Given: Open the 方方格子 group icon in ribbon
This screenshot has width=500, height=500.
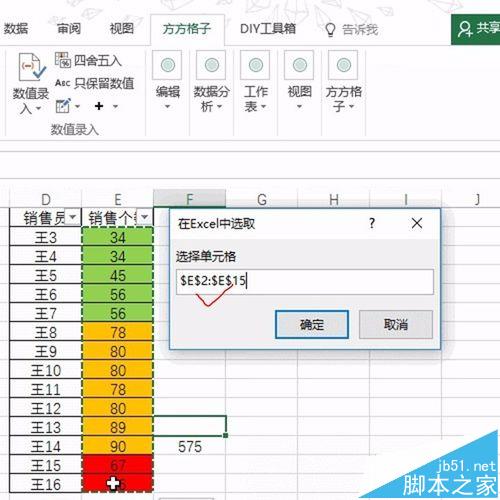Looking at the screenshot, I should point(343,65).
